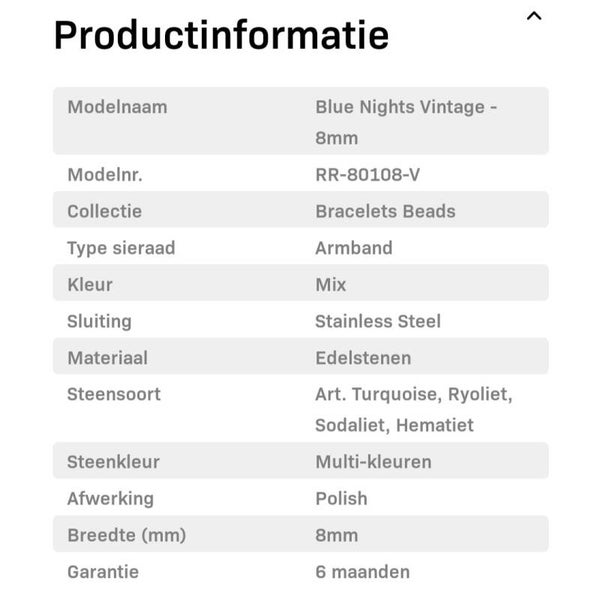Select the Multi-kleuren steenkleur value
The height and width of the screenshot is (608, 600).
373,462
